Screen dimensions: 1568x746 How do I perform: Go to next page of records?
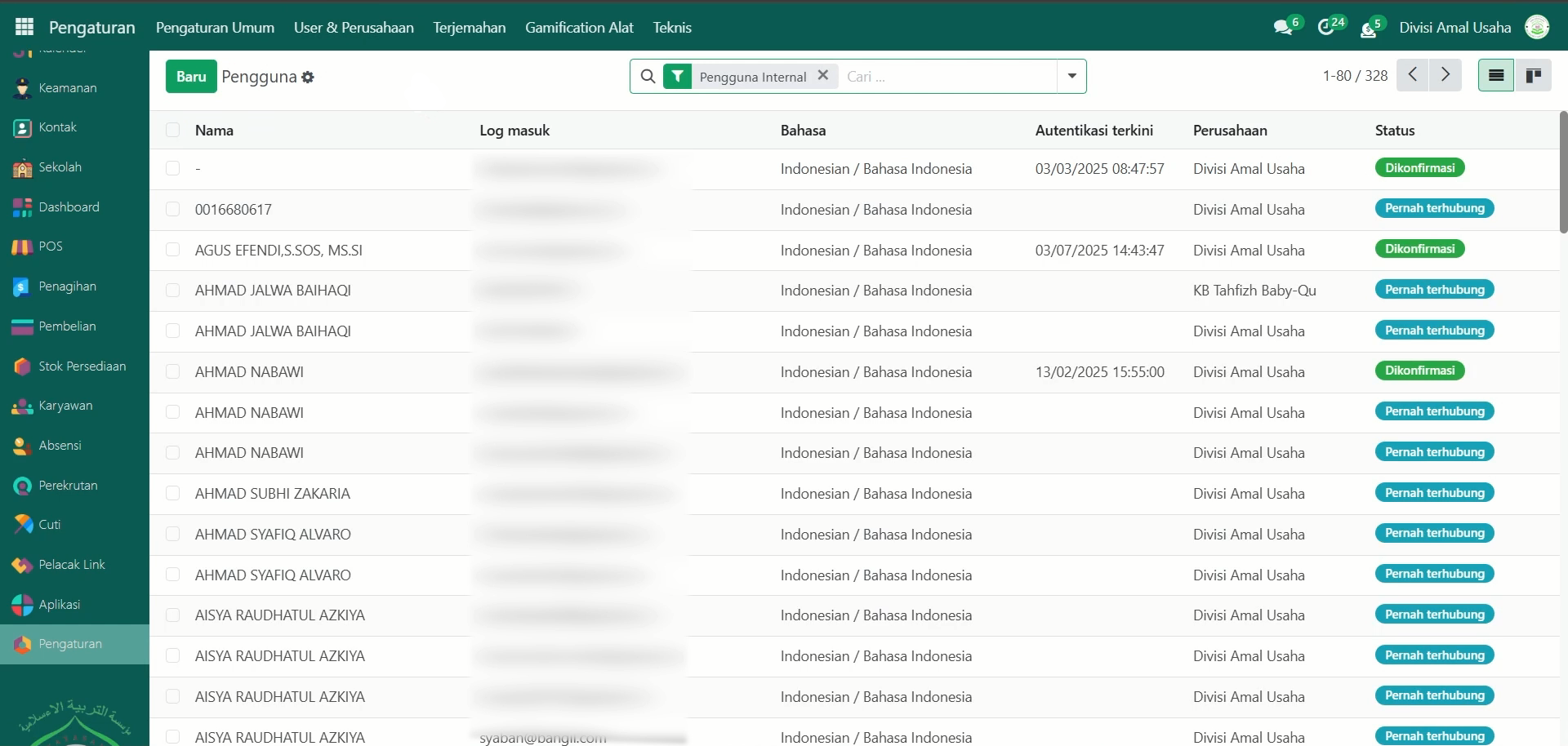[x=1445, y=75]
